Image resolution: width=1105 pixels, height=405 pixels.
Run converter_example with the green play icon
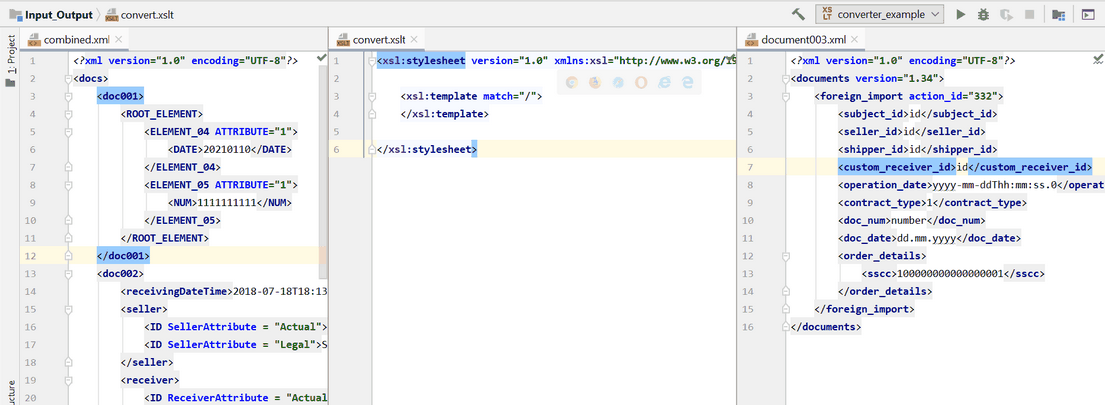[x=961, y=14]
